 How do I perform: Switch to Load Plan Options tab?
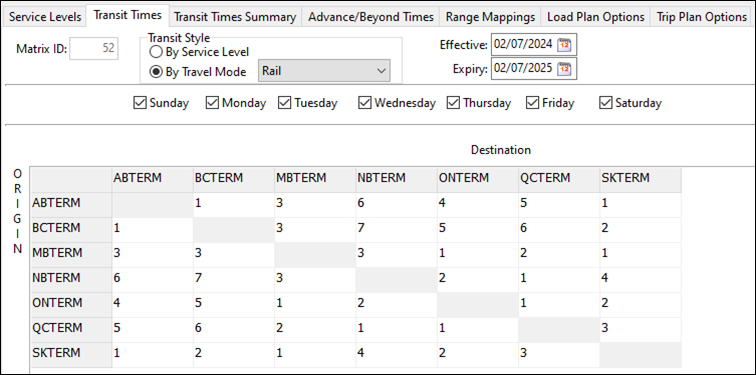tap(595, 17)
